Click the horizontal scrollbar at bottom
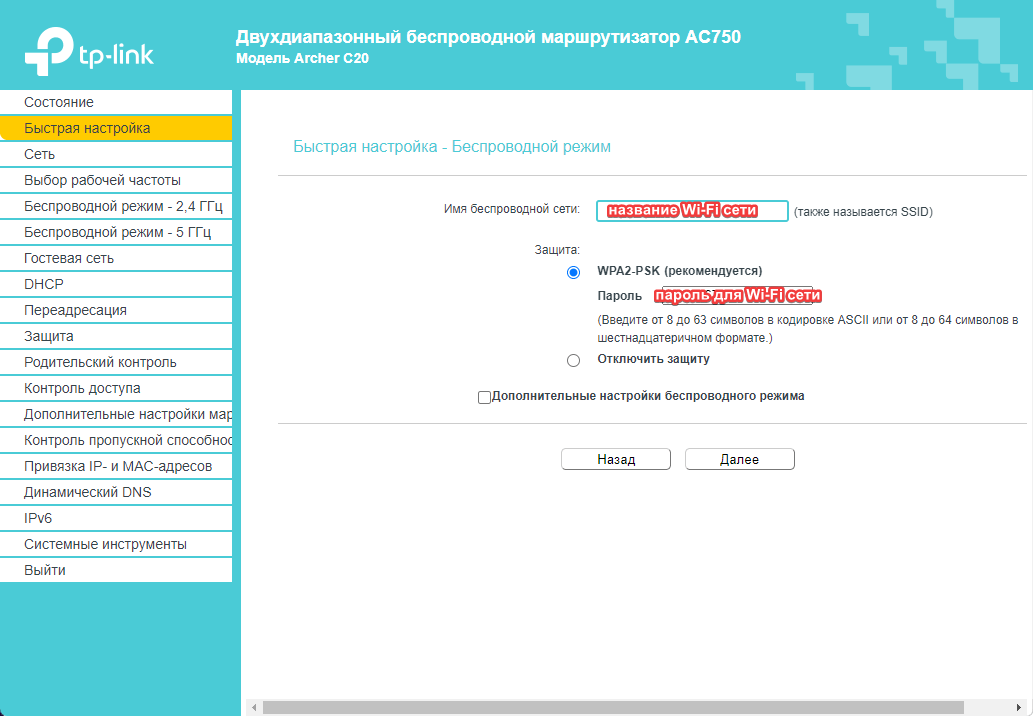 pyautogui.click(x=610, y=707)
